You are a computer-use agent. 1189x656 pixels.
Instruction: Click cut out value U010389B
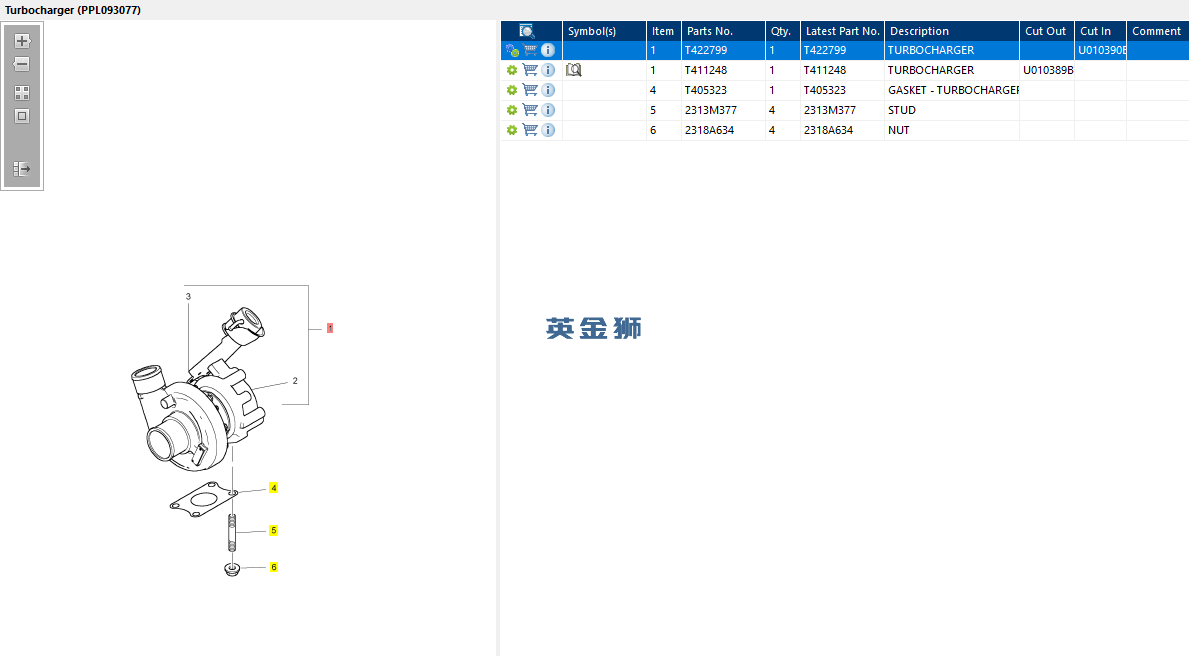[1048, 70]
